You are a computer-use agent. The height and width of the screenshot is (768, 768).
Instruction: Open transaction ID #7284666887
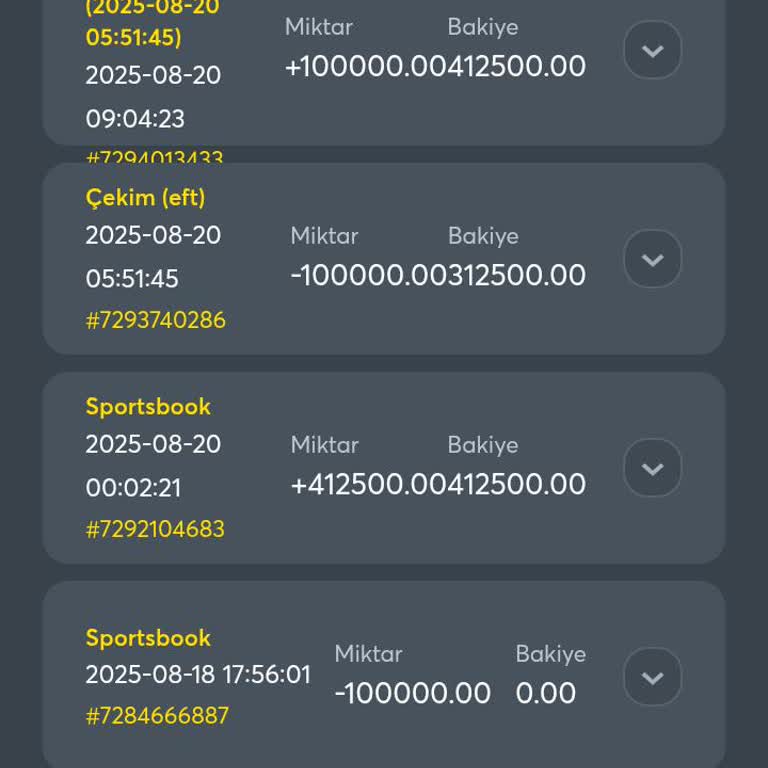click(157, 716)
